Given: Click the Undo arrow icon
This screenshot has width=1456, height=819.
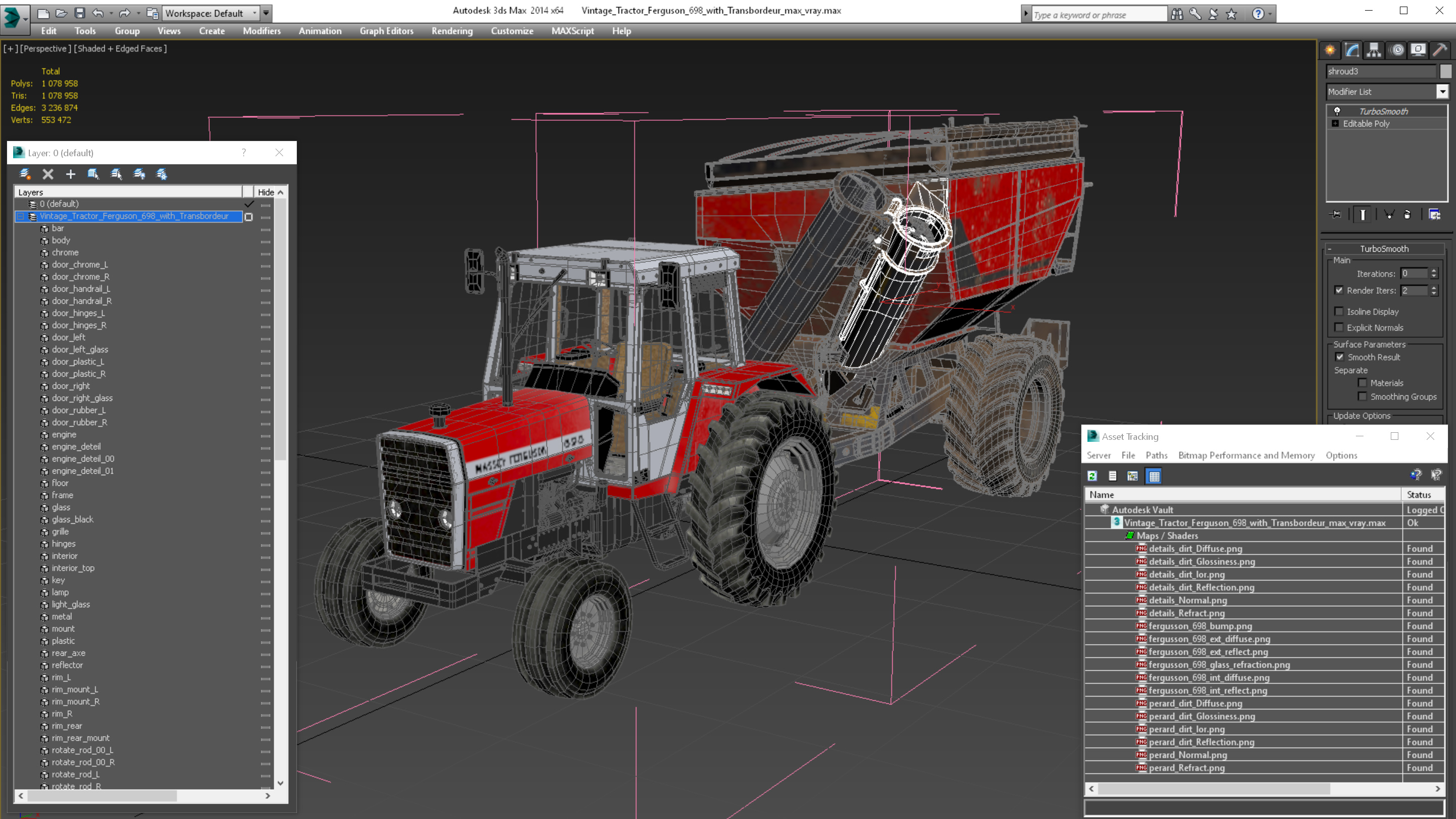Looking at the screenshot, I should coord(99,13).
